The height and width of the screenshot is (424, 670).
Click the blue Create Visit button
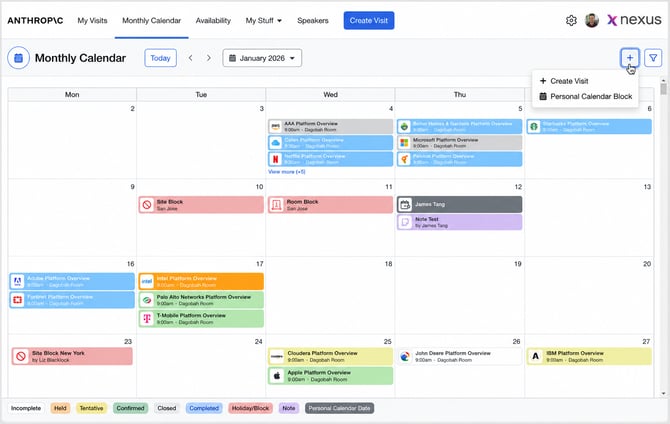[x=369, y=21]
